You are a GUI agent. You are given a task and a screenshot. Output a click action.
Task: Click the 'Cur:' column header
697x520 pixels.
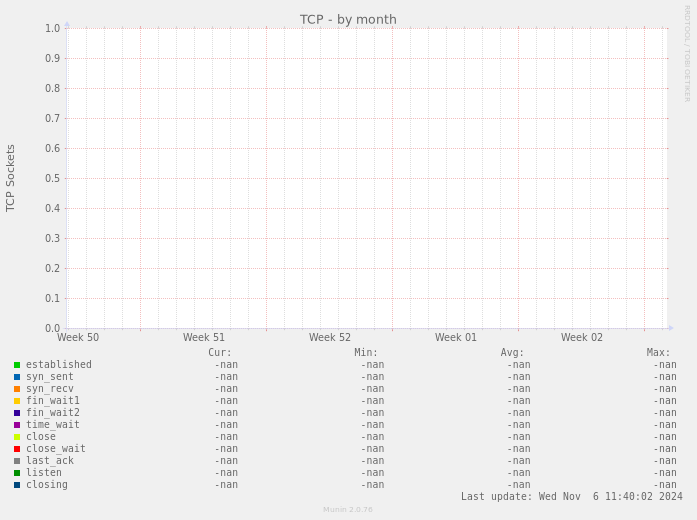220,353
